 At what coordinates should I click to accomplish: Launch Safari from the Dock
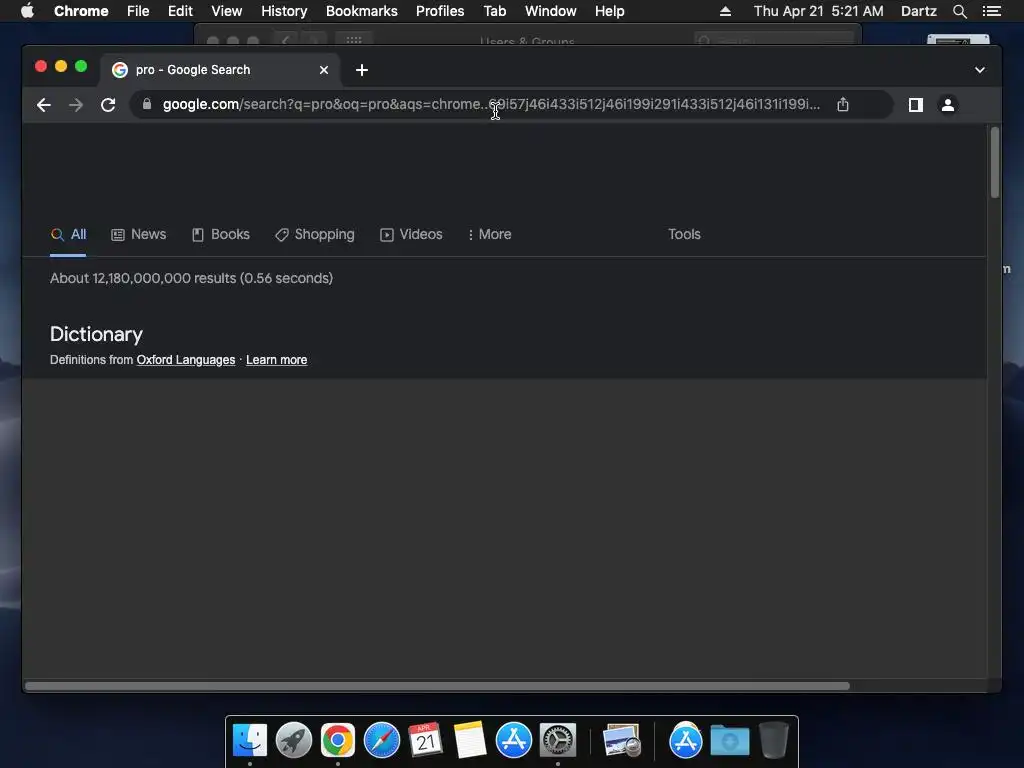pyautogui.click(x=381, y=741)
